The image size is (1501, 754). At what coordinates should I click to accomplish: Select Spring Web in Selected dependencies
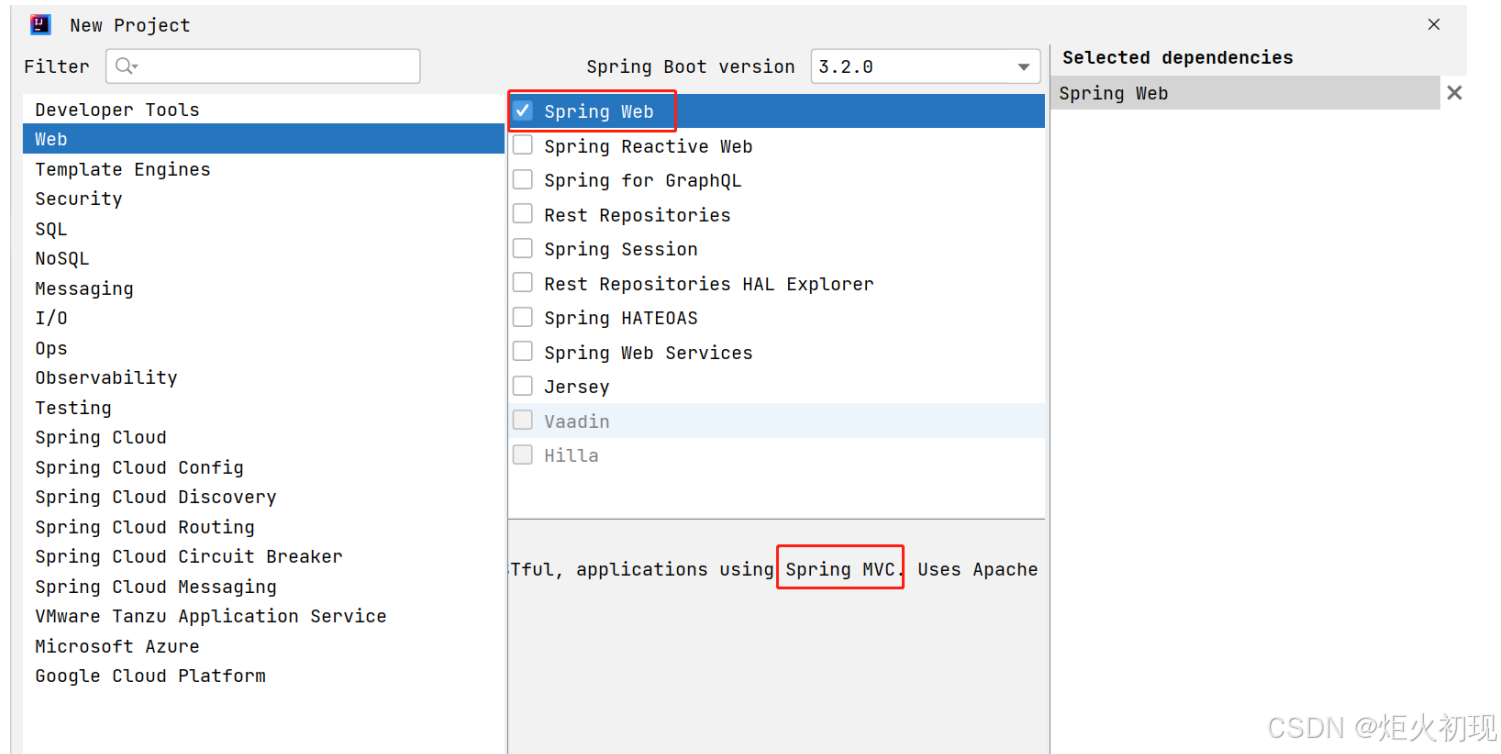(x=1113, y=93)
